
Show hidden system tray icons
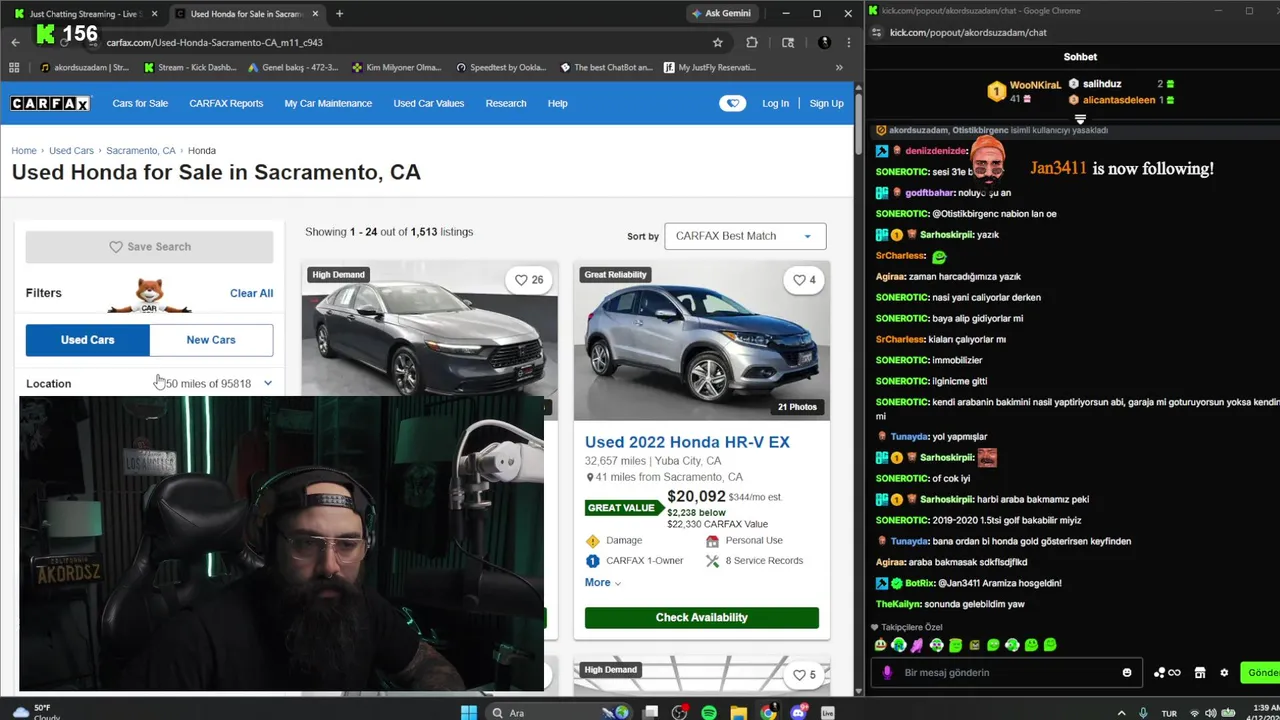pyautogui.click(x=1120, y=712)
